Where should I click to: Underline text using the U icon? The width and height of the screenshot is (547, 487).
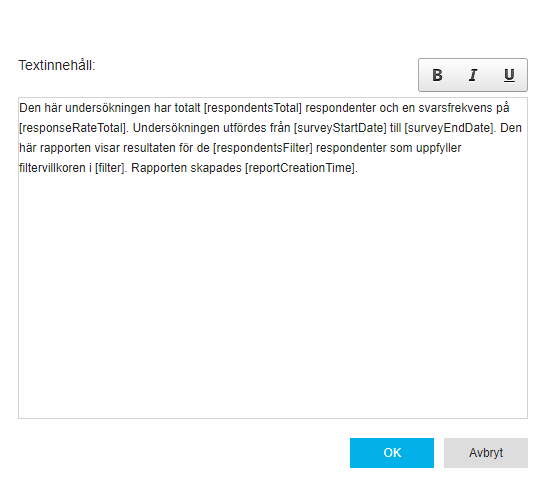coord(509,75)
